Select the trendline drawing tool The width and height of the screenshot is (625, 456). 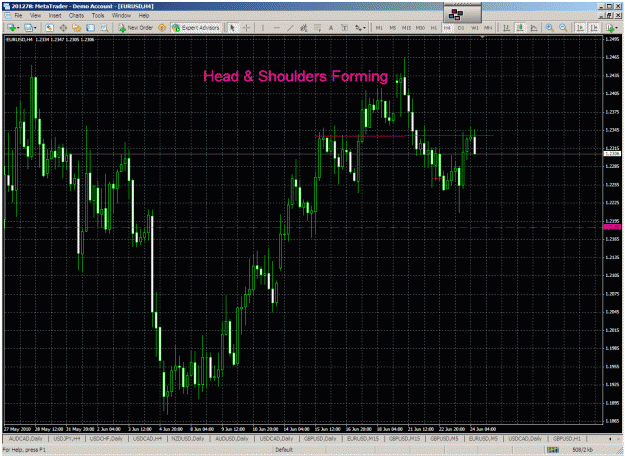pos(290,28)
